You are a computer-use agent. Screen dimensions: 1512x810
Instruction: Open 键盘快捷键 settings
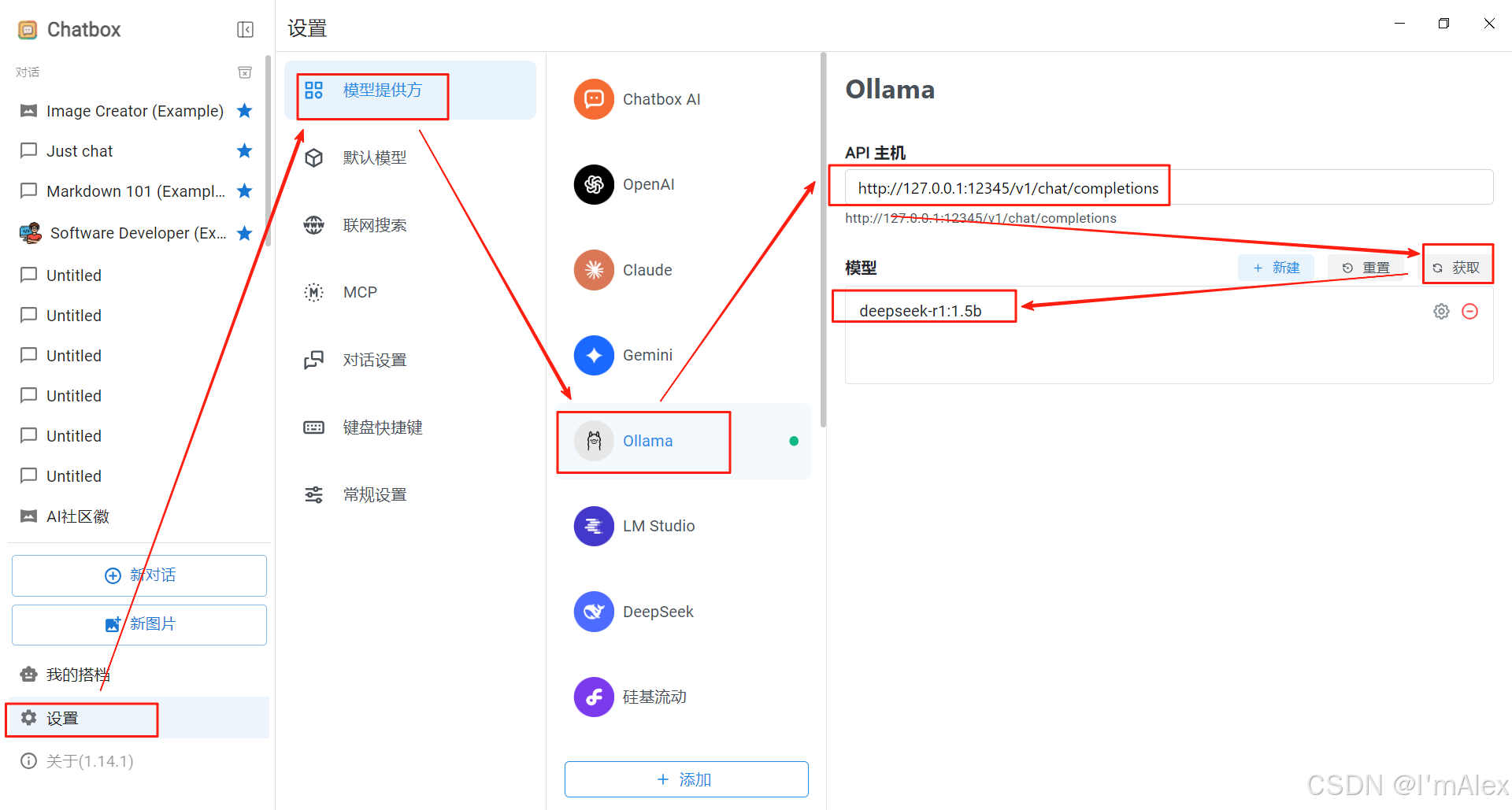(x=384, y=427)
